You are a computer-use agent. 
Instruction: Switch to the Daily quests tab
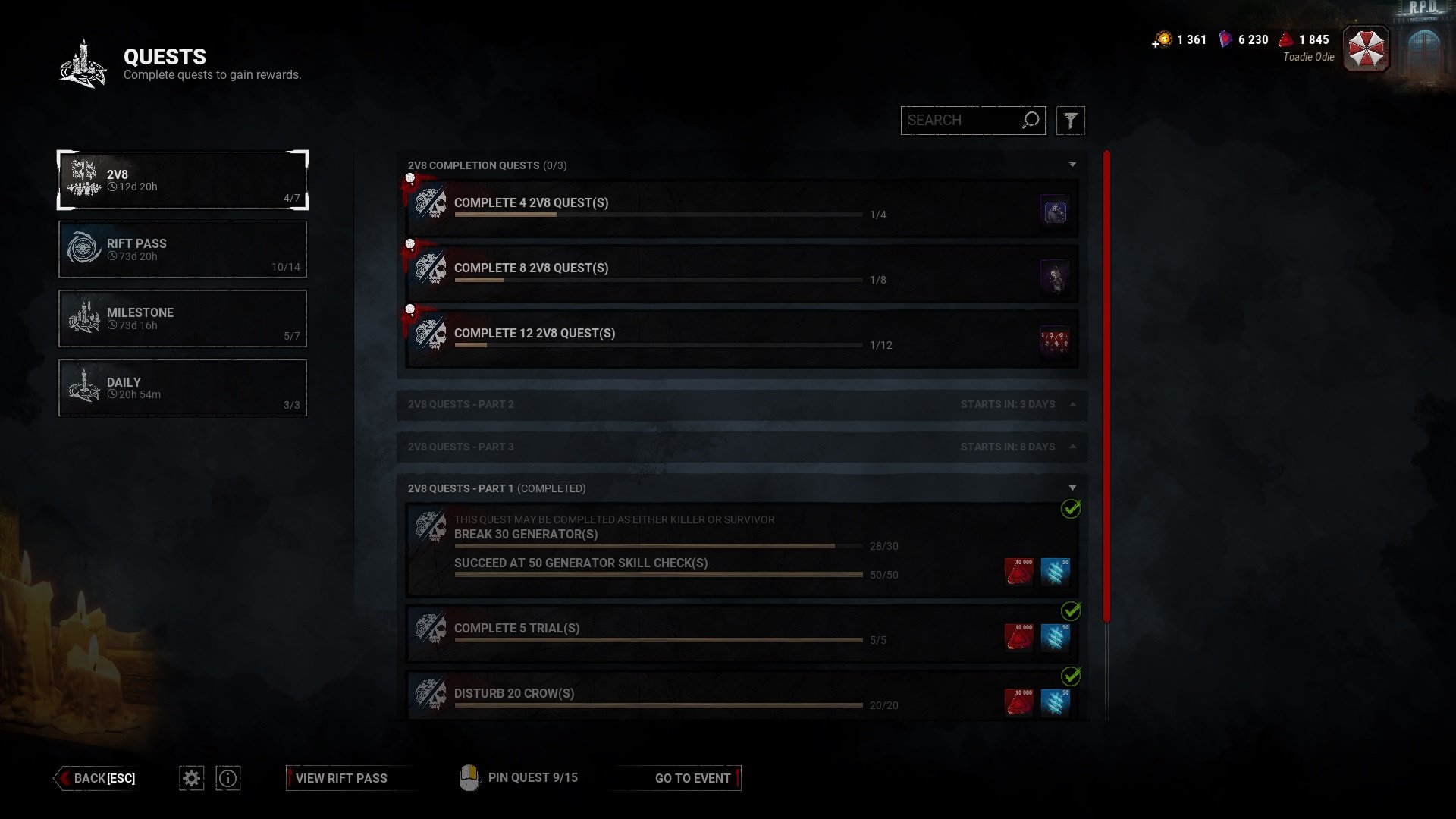pos(183,388)
